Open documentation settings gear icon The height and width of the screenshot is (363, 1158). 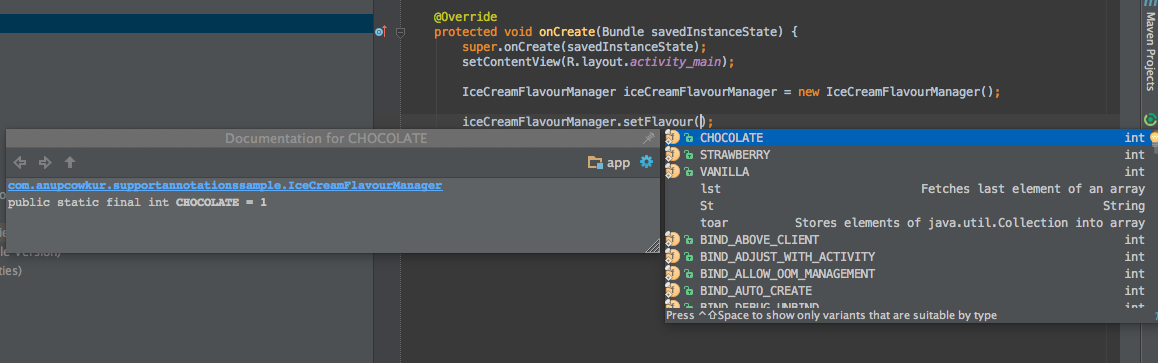pyautogui.click(x=646, y=162)
